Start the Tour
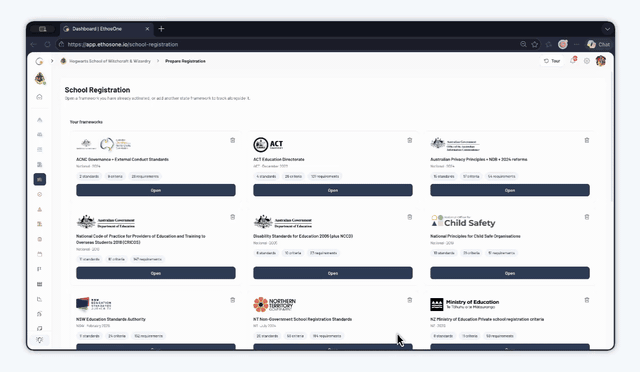Screen dimensions: 640x372 (552, 61)
